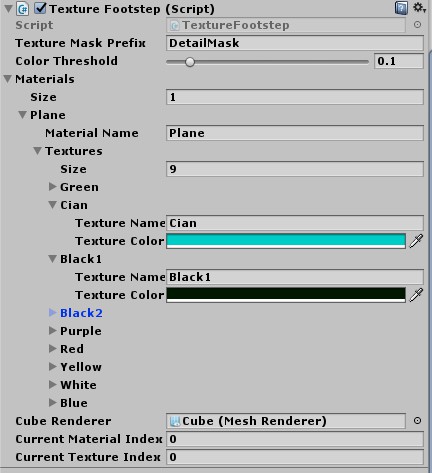Collapse the Cian texture entry
The height and width of the screenshot is (473, 432).
[52, 205]
